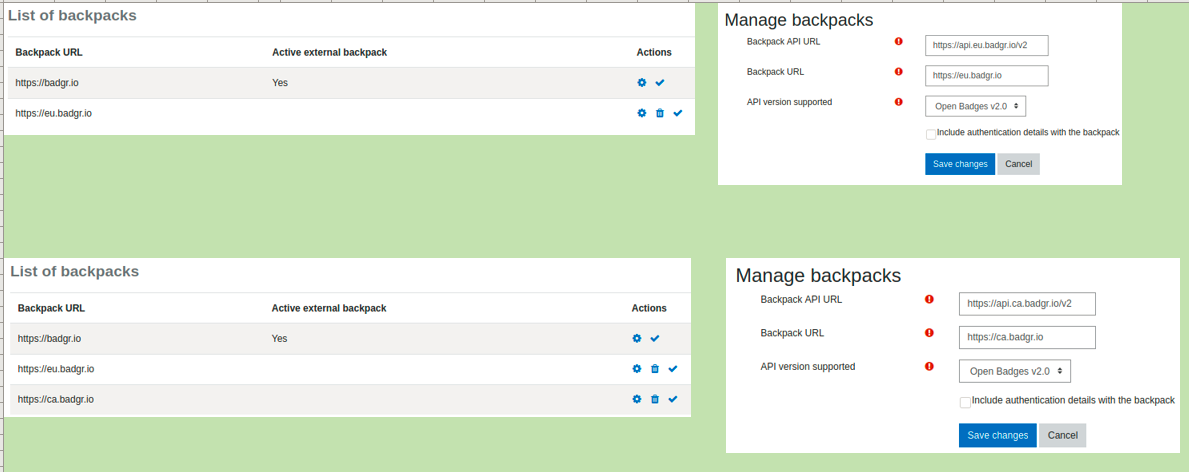The image size is (1189, 472).
Task: Focus the https://api.eu.badgr.io/v2 field
Action: pyautogui.click(x=987, y=46)
